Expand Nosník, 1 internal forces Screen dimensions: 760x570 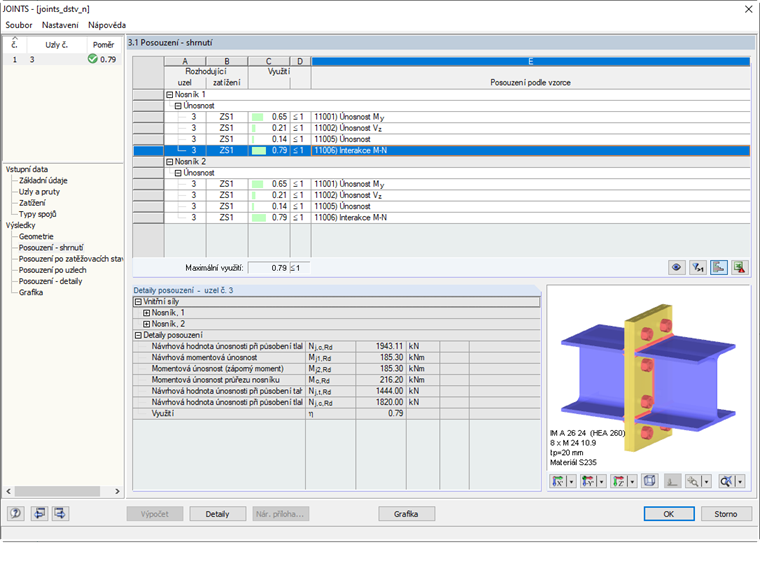tap(146, 313)
